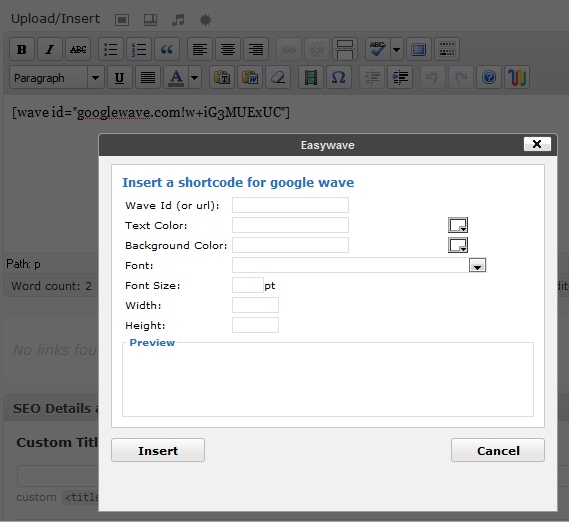Viewport: 569px width, 523px height.
Task: Apply justify full alignment
Action: 148,77
